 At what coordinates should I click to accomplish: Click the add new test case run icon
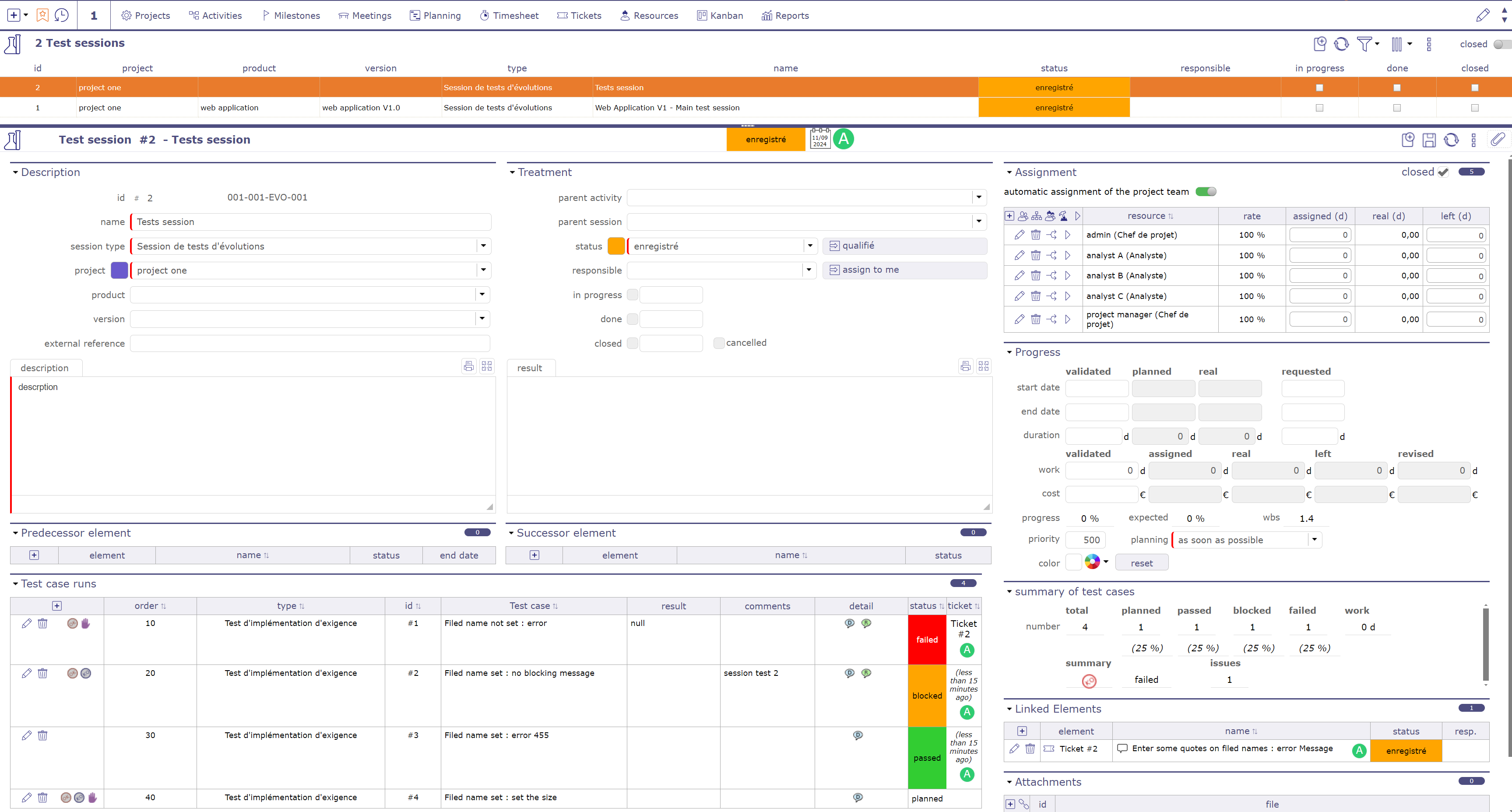click(57, 604)
